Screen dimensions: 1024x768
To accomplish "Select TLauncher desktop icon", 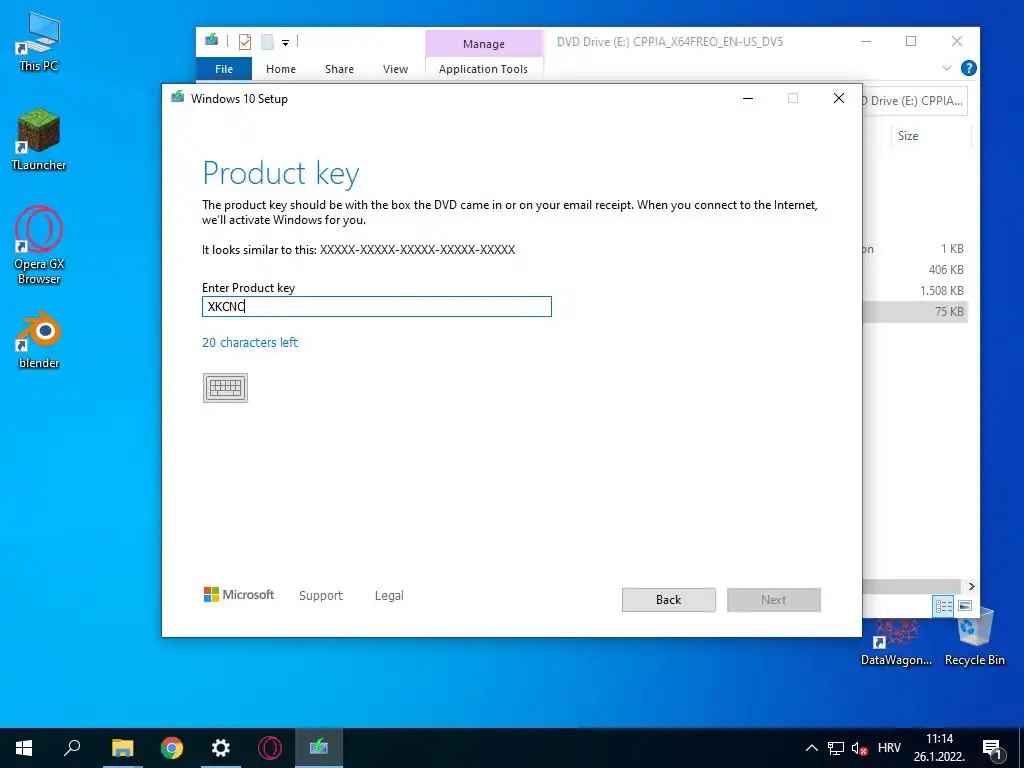I will tap(39, 140).
